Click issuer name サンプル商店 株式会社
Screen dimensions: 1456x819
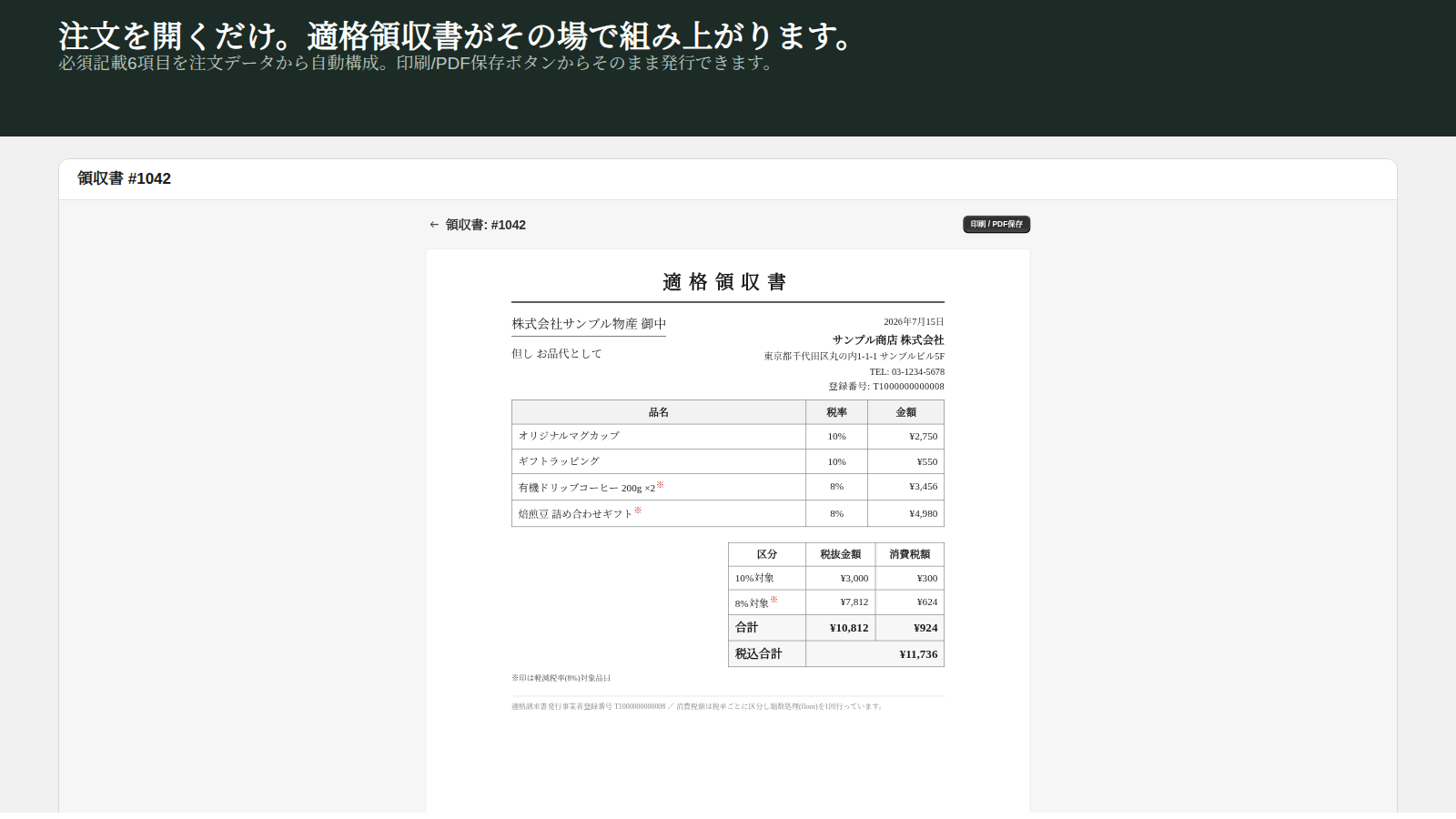pos(888,339)
